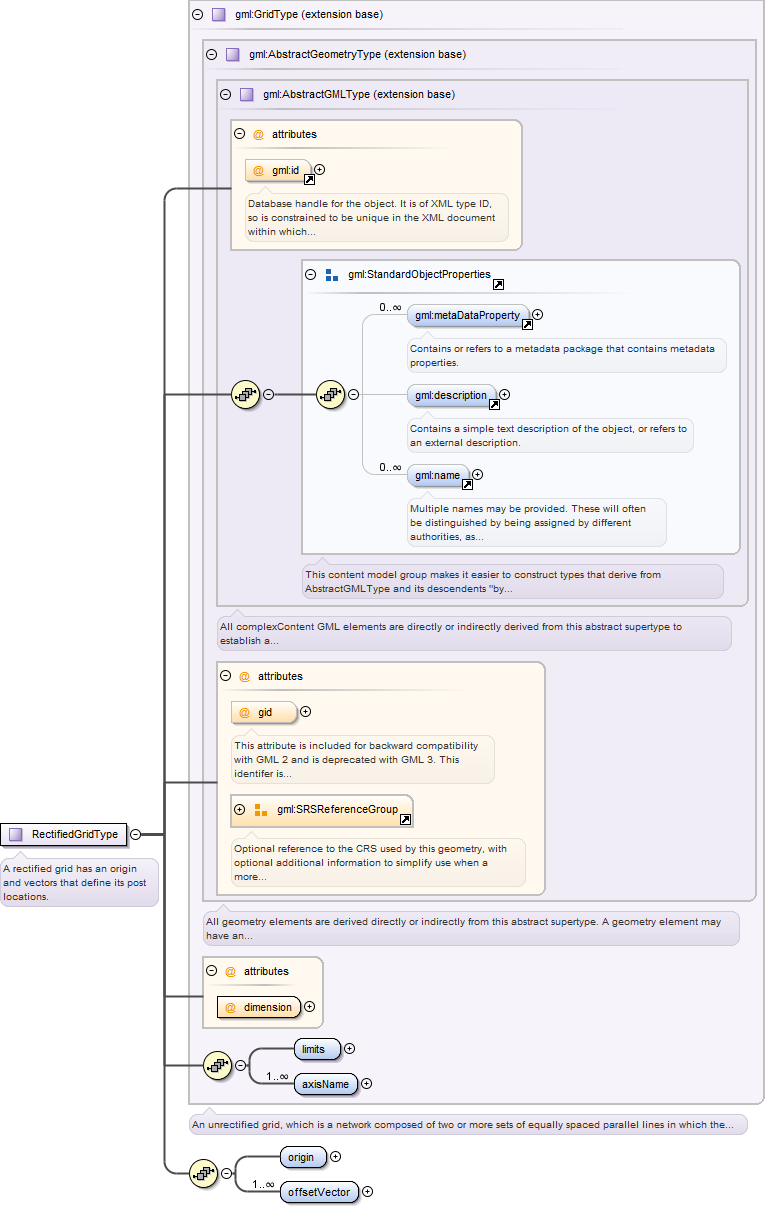Click gml:AbstractGMLType type icon

click(247, 95)
